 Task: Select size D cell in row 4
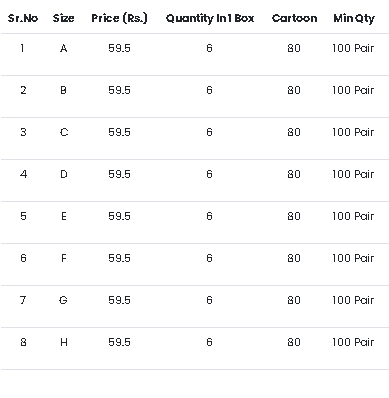click(x=64, y=174)
